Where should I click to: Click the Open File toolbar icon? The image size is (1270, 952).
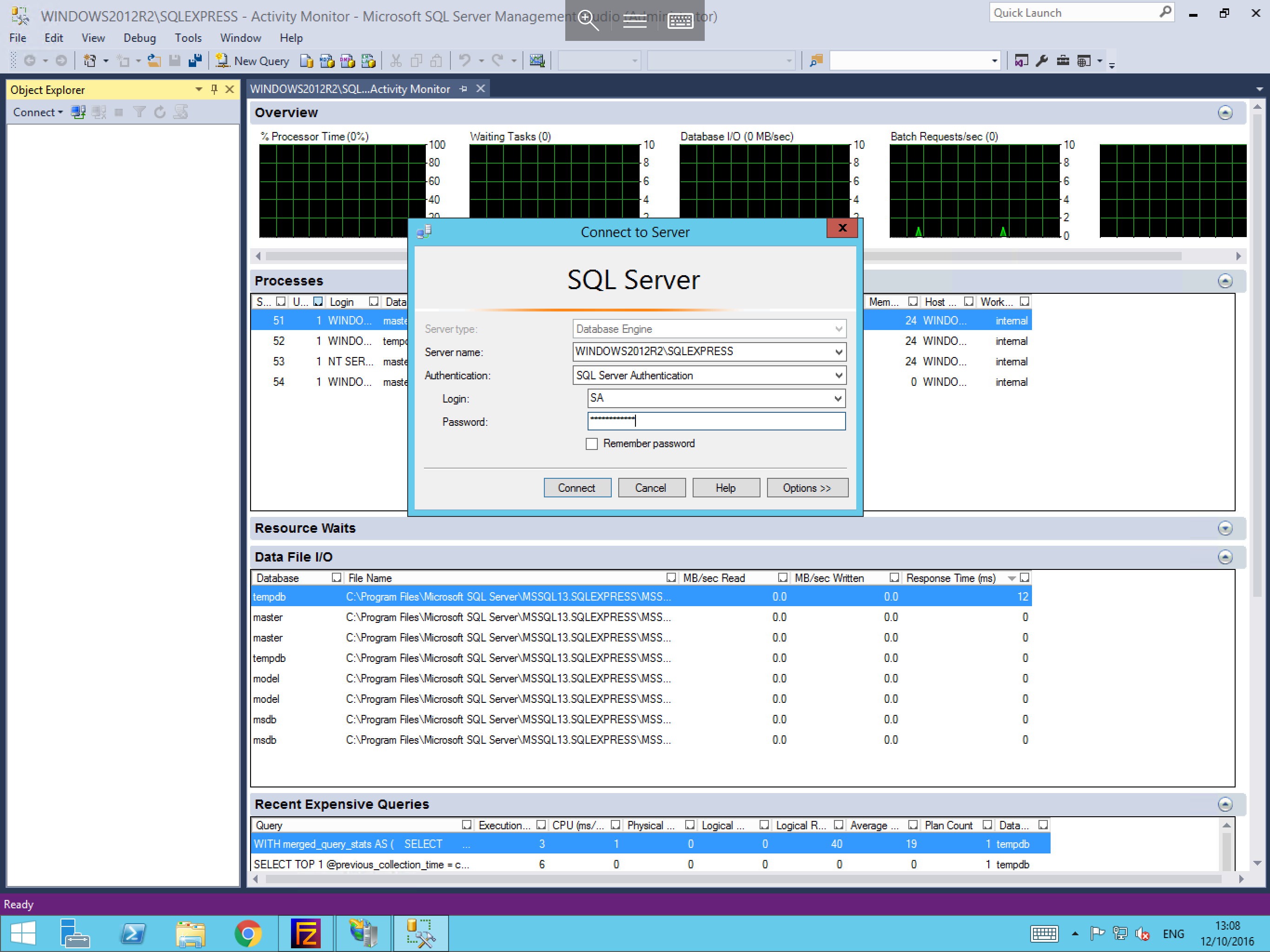pyautogui.click(x=154, y=61)
